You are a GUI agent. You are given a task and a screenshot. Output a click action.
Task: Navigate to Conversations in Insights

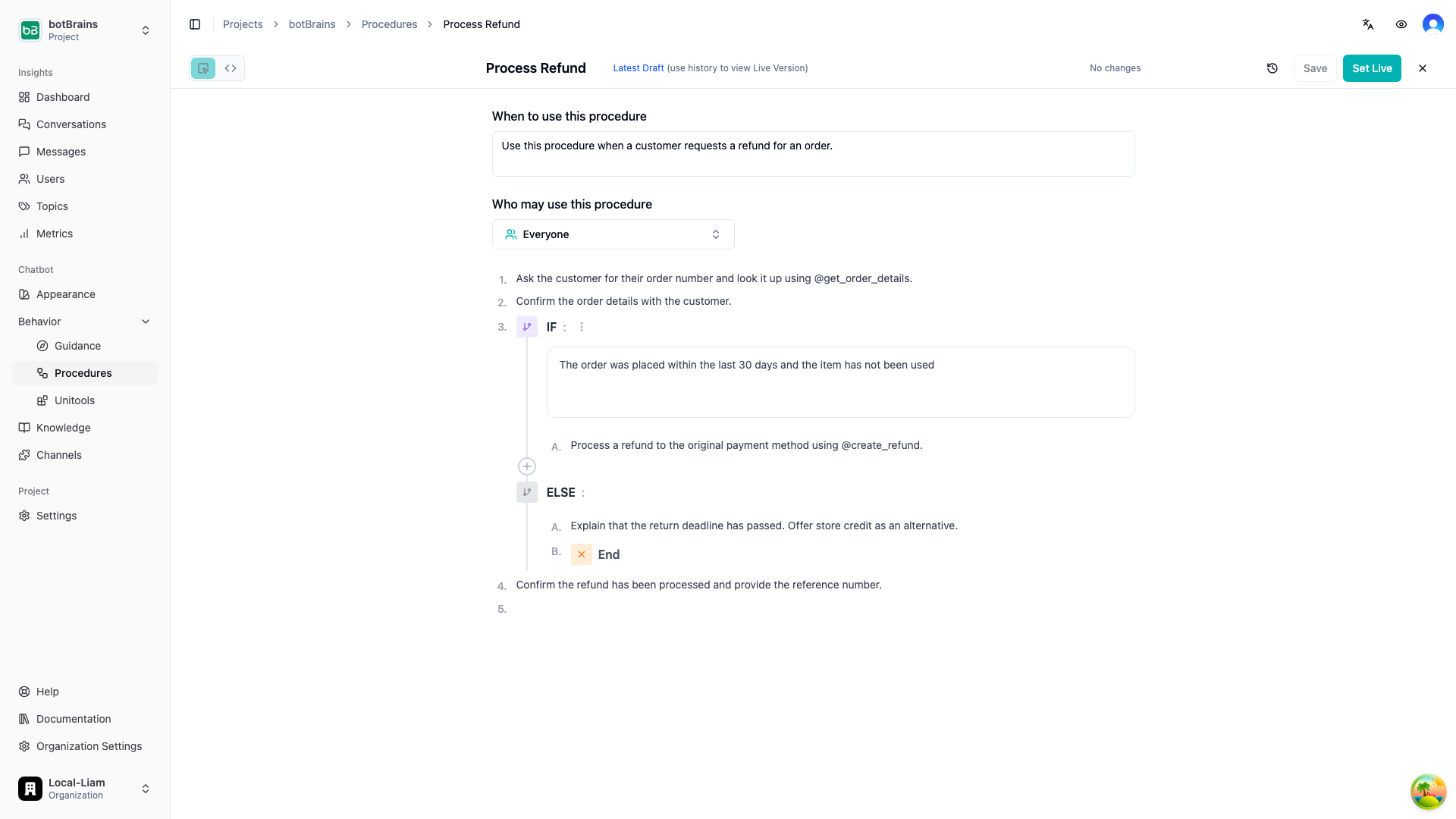coord(71,124)
